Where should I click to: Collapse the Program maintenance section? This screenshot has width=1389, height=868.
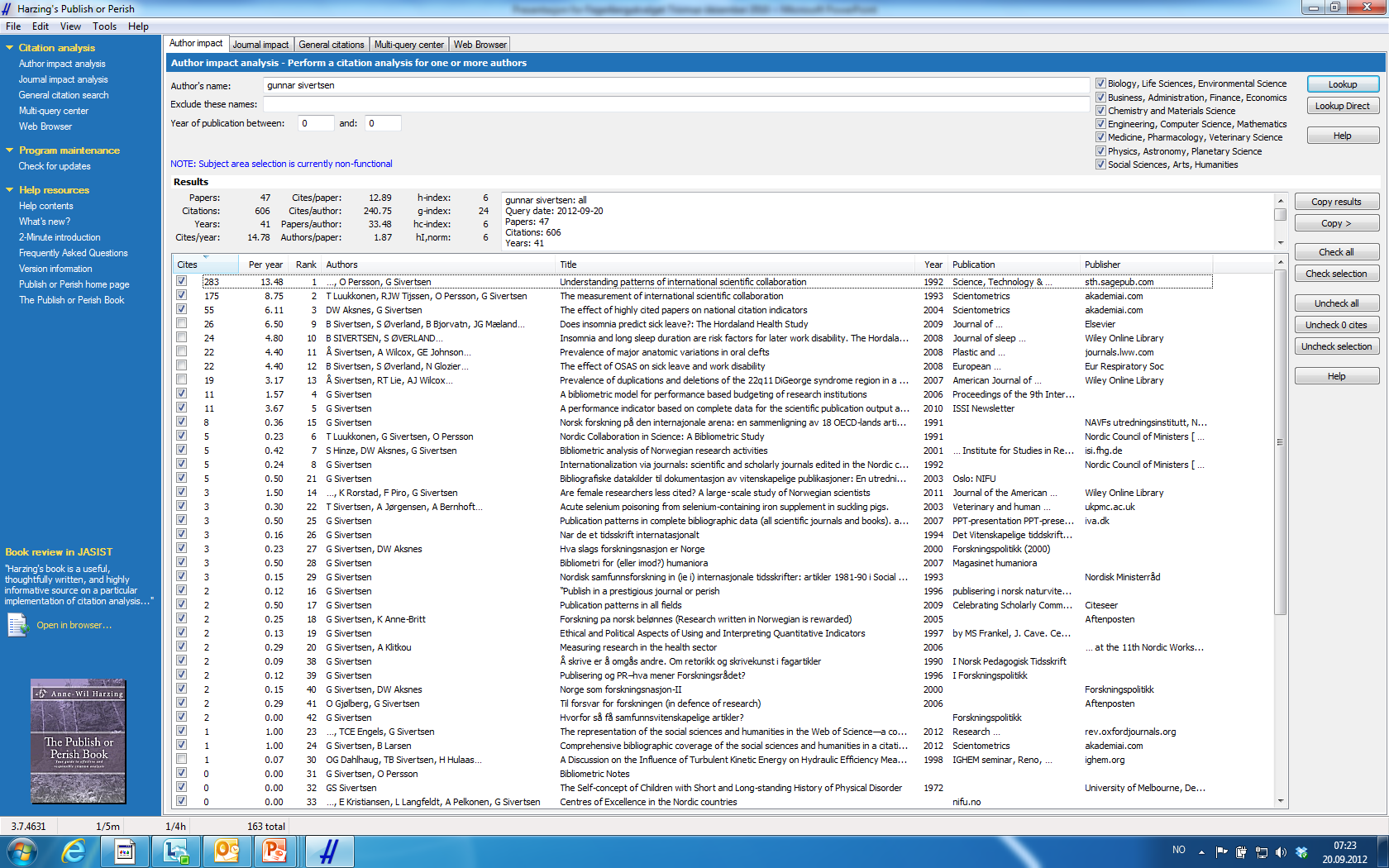[9, 150]
